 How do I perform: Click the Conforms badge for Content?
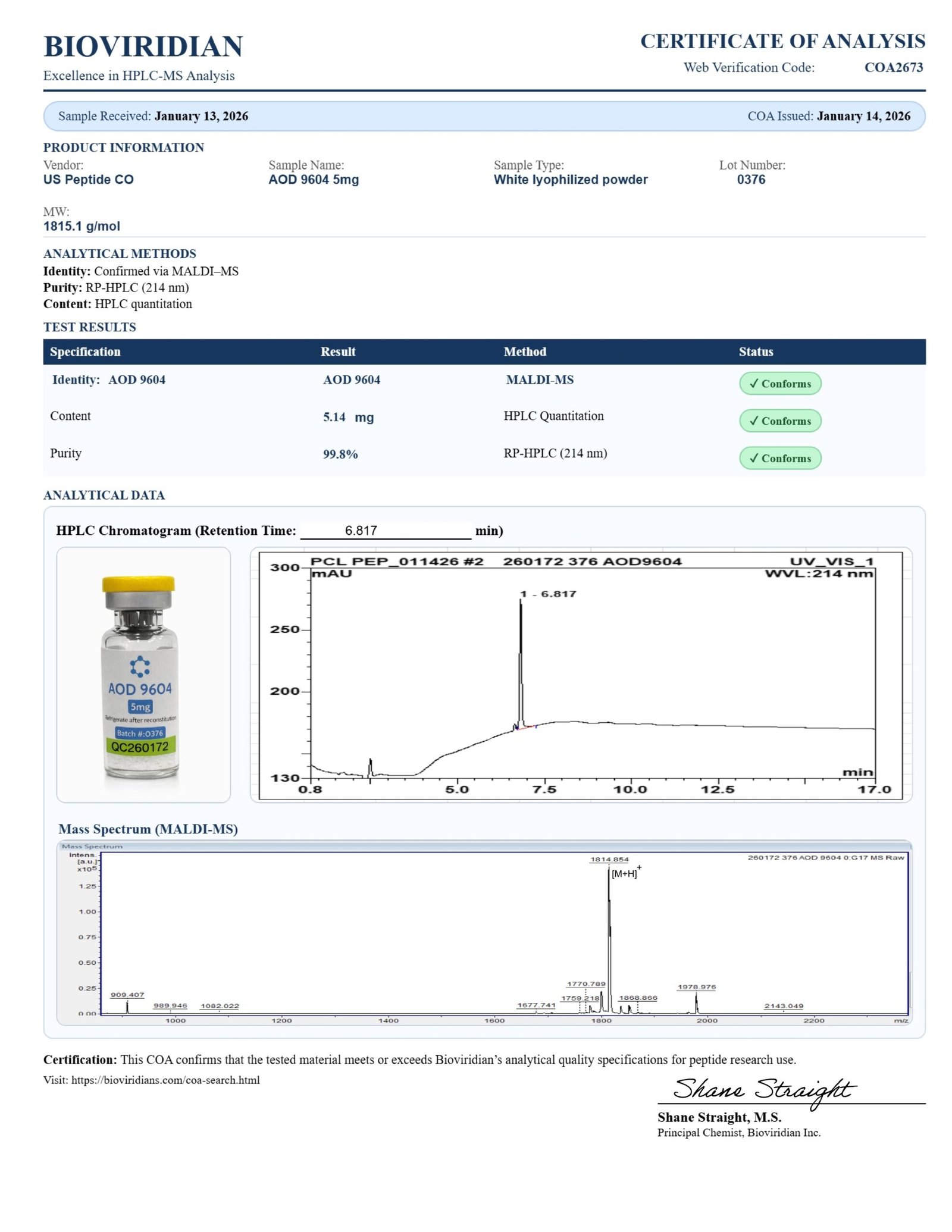pyautogui.click(x=779, y=421)
